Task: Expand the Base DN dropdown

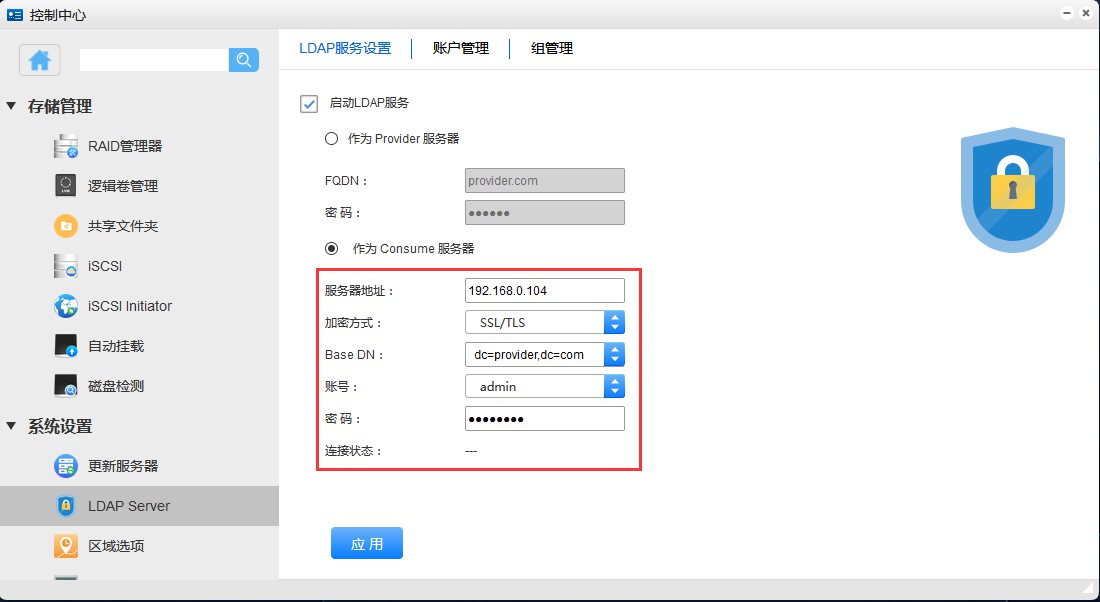Action: (614, 354)
